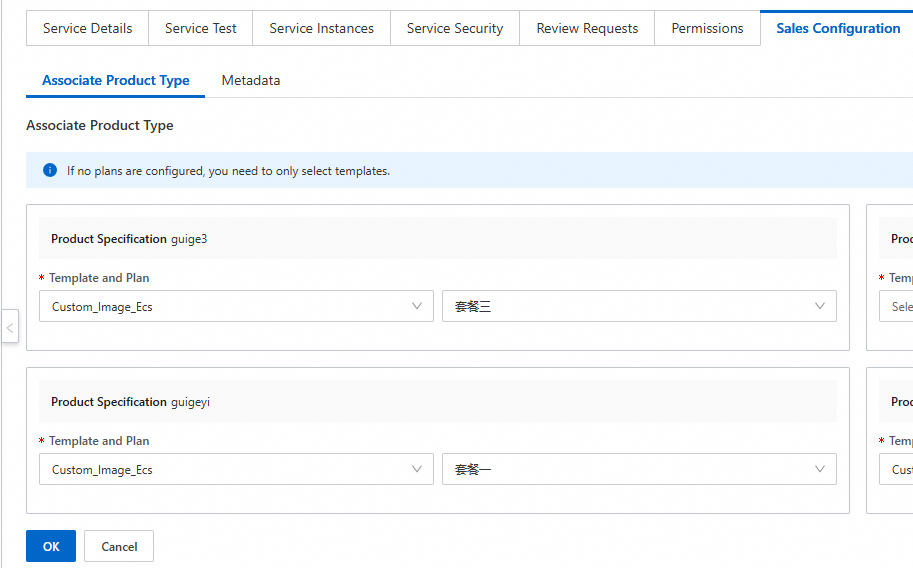Click the blue OK button
Screen dimensions: 913x568
point(51,546)
